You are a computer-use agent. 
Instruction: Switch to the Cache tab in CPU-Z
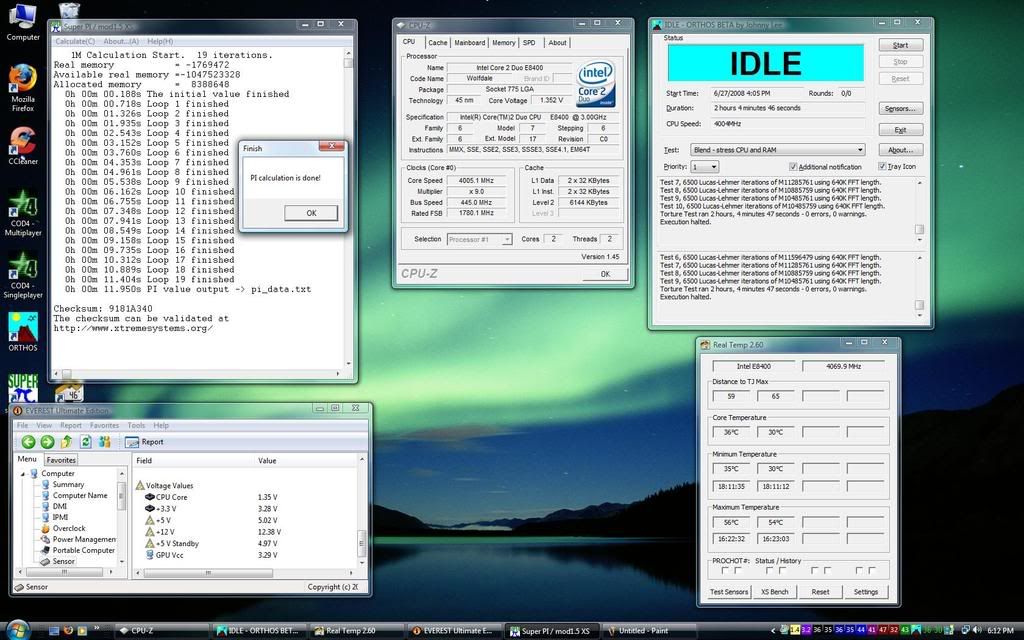coord(438,42)
